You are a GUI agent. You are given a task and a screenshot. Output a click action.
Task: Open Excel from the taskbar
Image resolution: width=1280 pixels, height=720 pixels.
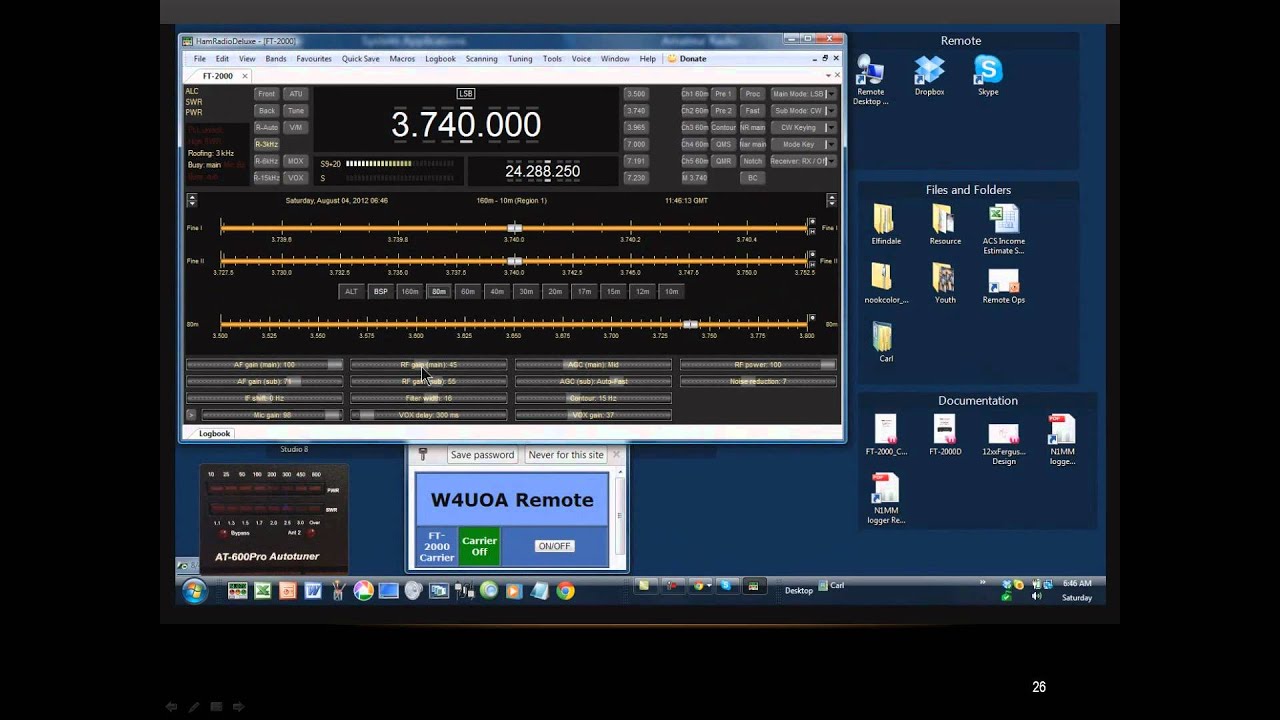coord(262,591)
